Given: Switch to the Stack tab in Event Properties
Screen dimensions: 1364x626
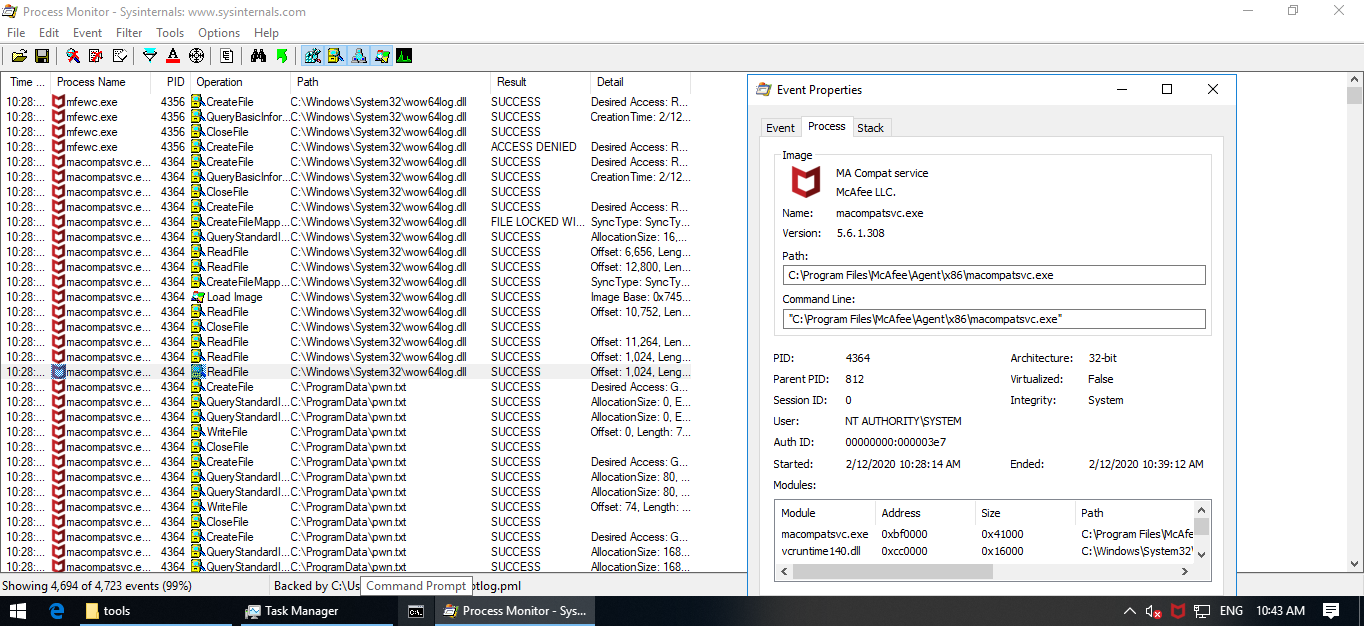Looking at the screenshot, I should coord(871,128).
